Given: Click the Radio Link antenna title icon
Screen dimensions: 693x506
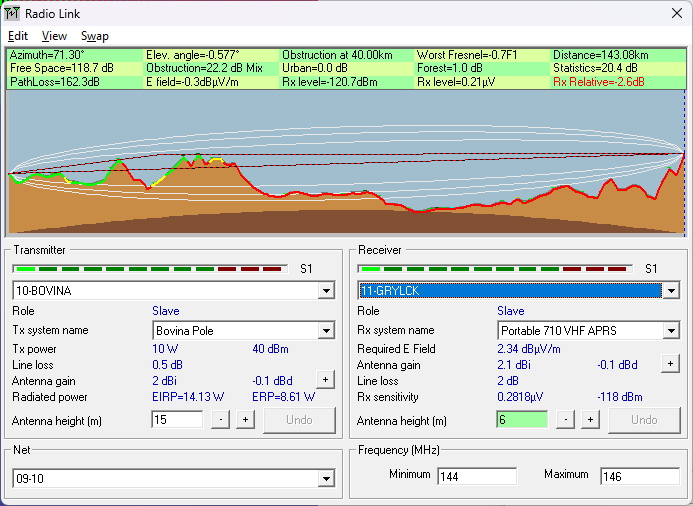Looking at the screenshot, I should pyautogui.click(x=11, y=13).
